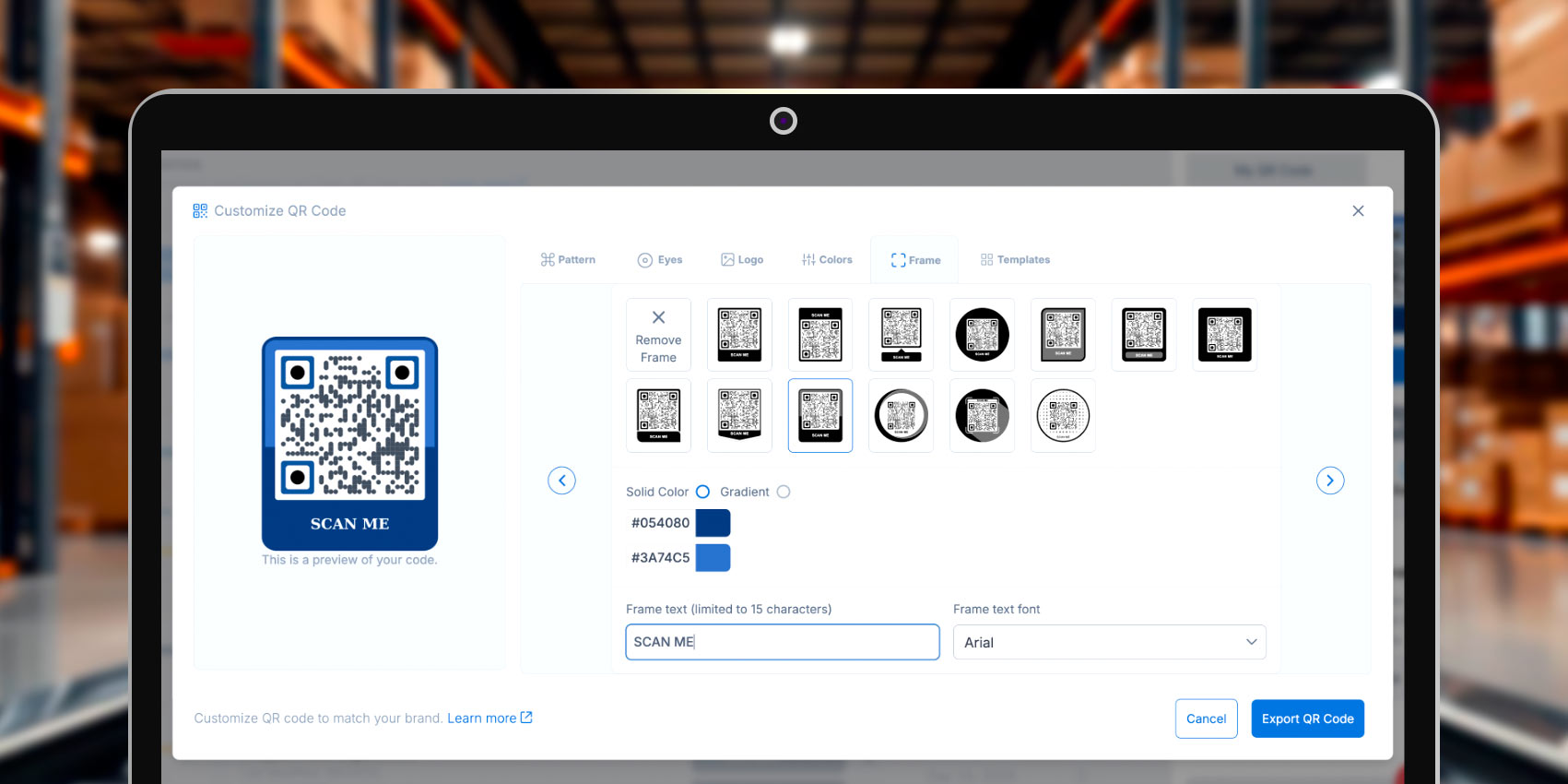Click the next arrow beside frames
Screen dimensions: 1568x784
(1330, 481)
